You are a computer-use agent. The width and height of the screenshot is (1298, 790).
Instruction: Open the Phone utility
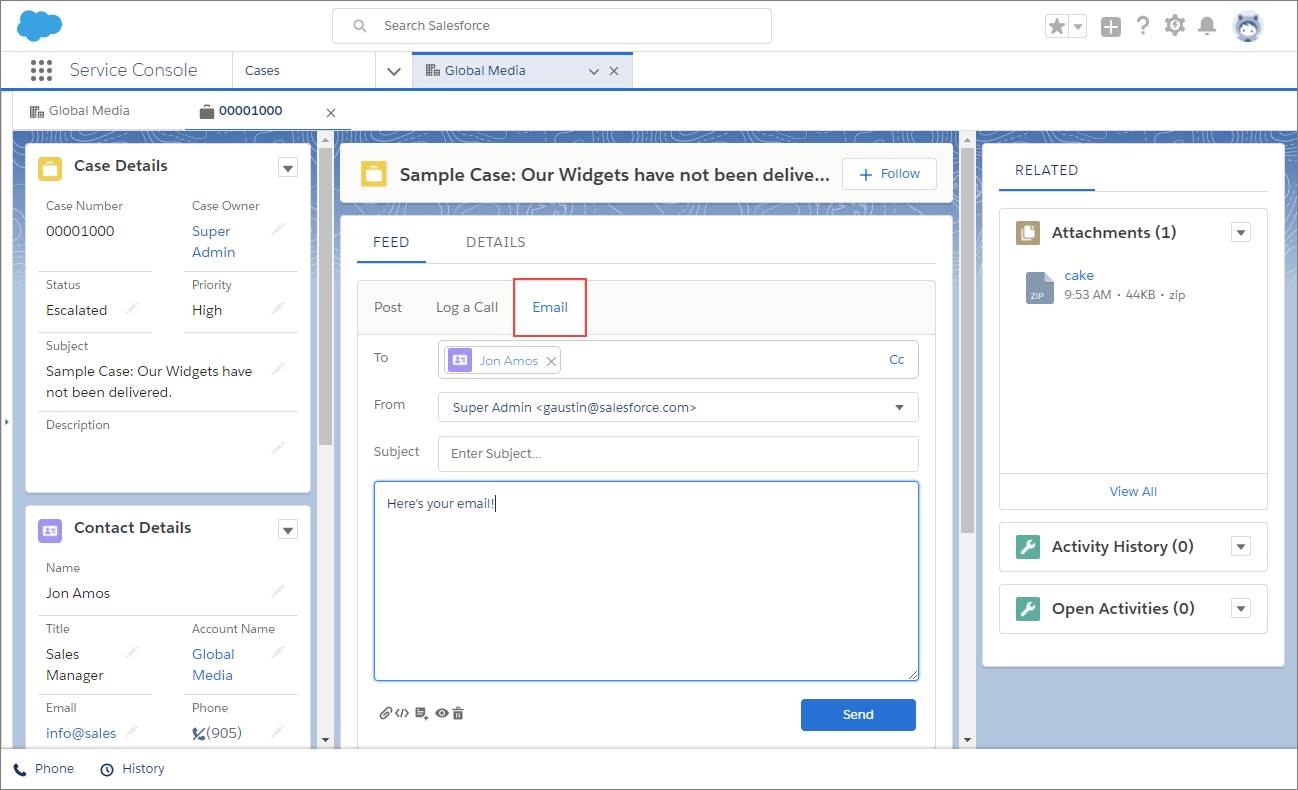click(x=43, y=769)
